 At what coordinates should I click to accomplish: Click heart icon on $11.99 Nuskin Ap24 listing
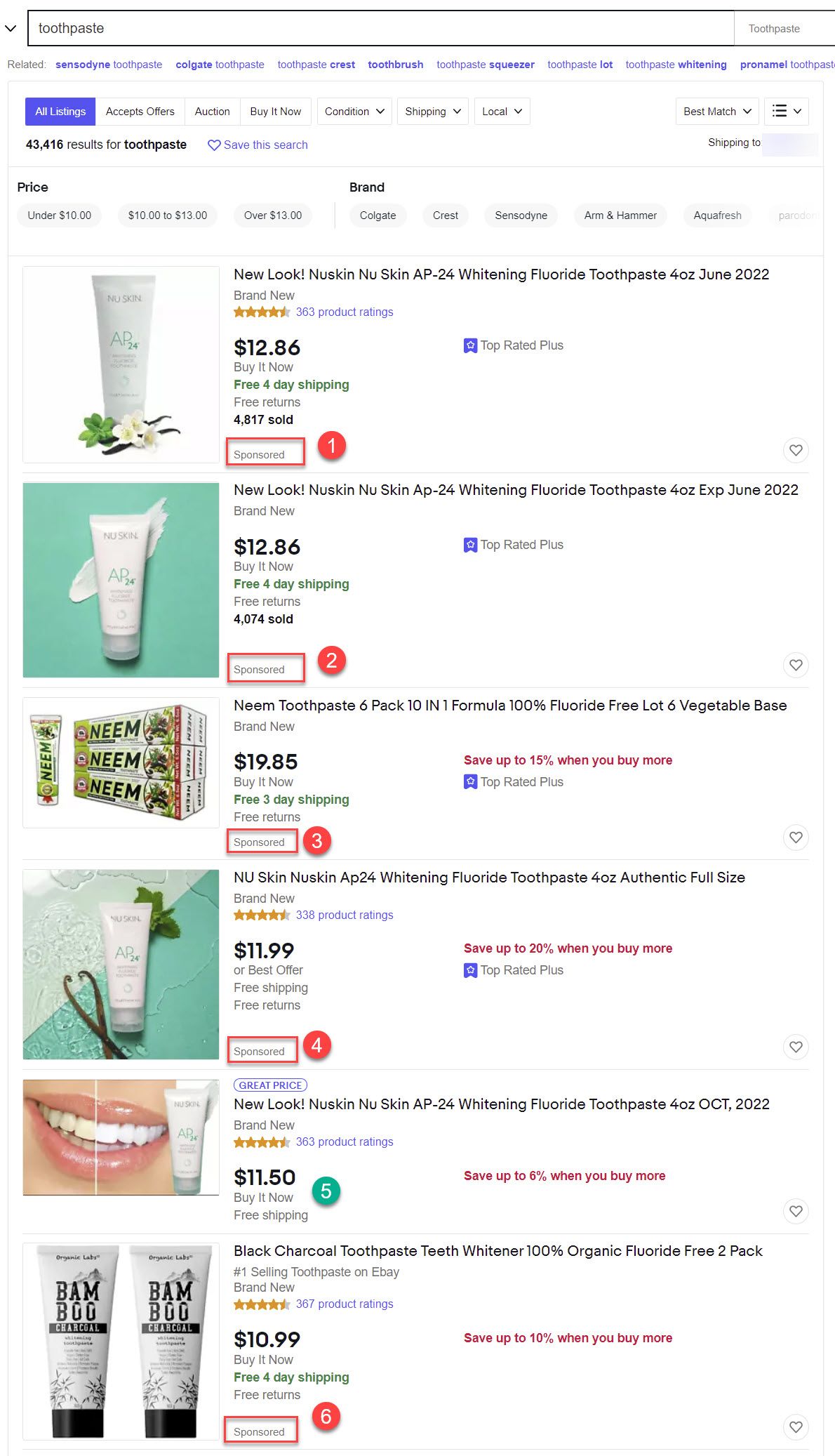coord(796,1047)
